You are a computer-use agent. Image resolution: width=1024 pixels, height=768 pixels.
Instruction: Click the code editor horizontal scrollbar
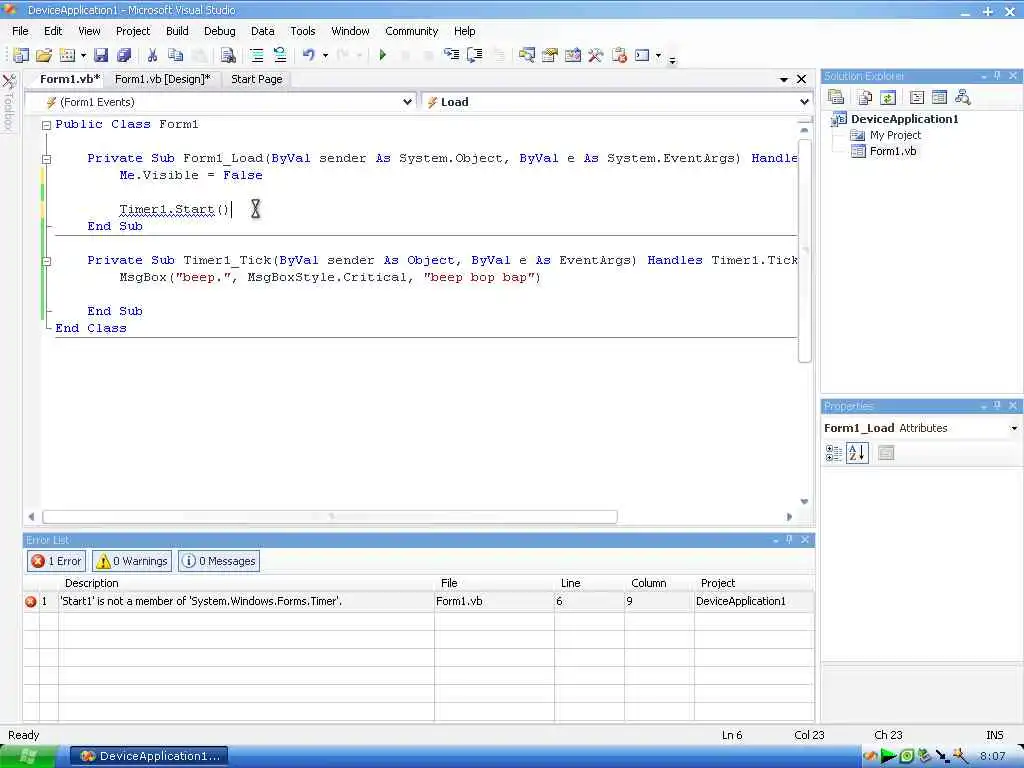(x=330, y=517)
